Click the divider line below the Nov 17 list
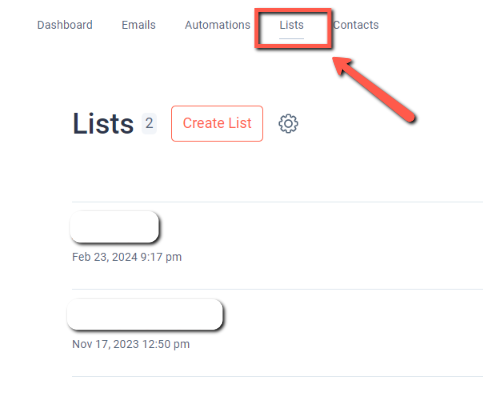Viewport: 483px width, 416px height. pos(277,376)
